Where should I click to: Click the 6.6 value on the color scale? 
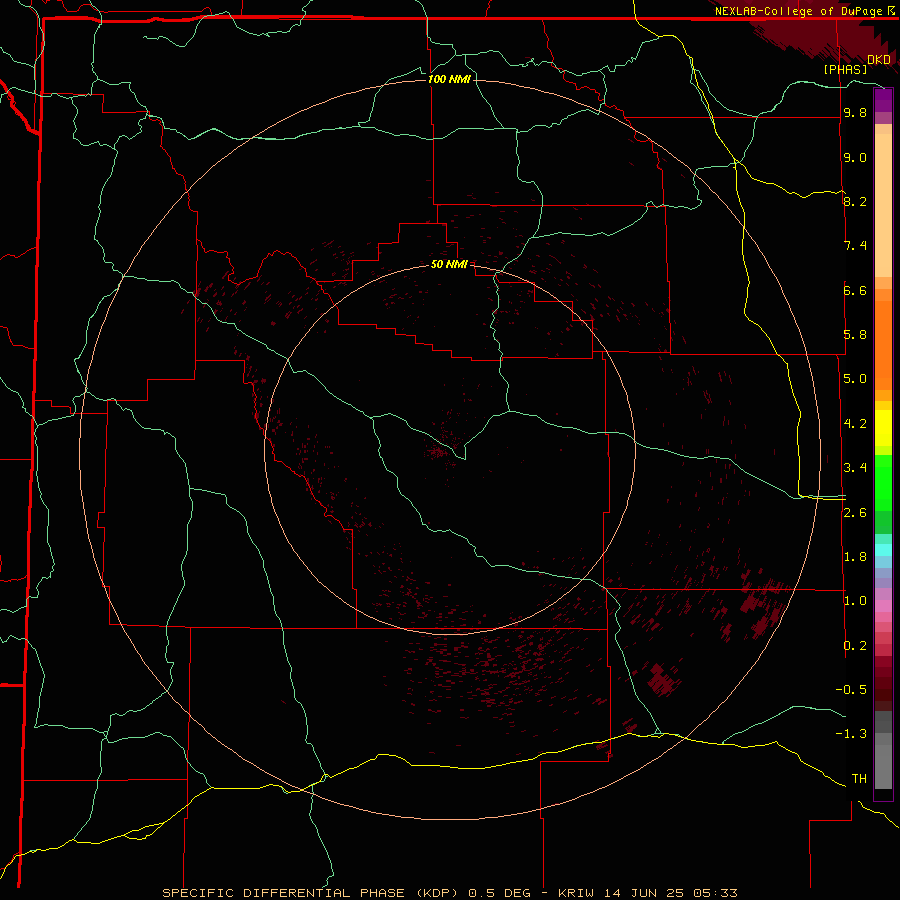[855, 290]
